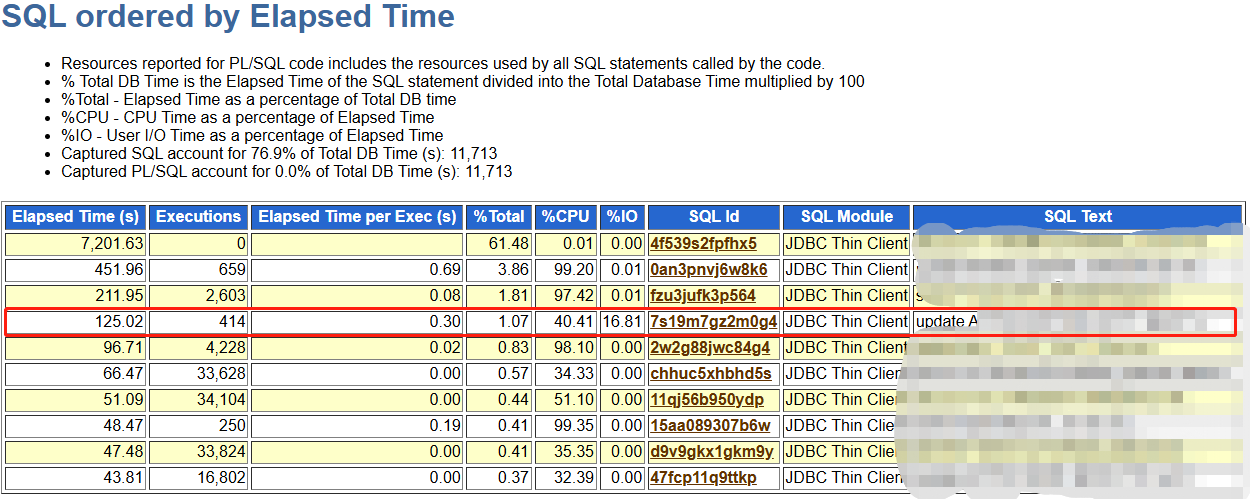Viewport: 1250px width, 503px height.
Task: Click the 40.41 %CPU cell
Action: tap(565, 322)
